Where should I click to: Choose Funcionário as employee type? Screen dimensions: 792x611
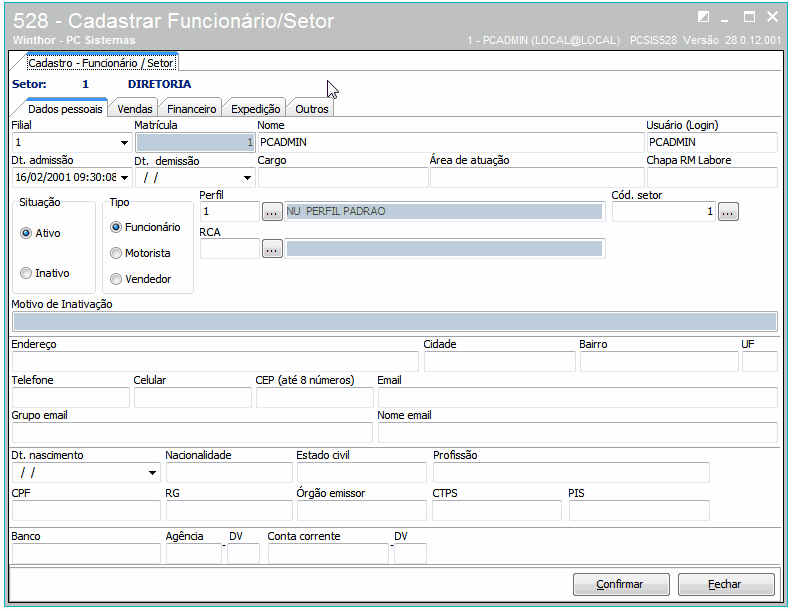click(116, 227)
